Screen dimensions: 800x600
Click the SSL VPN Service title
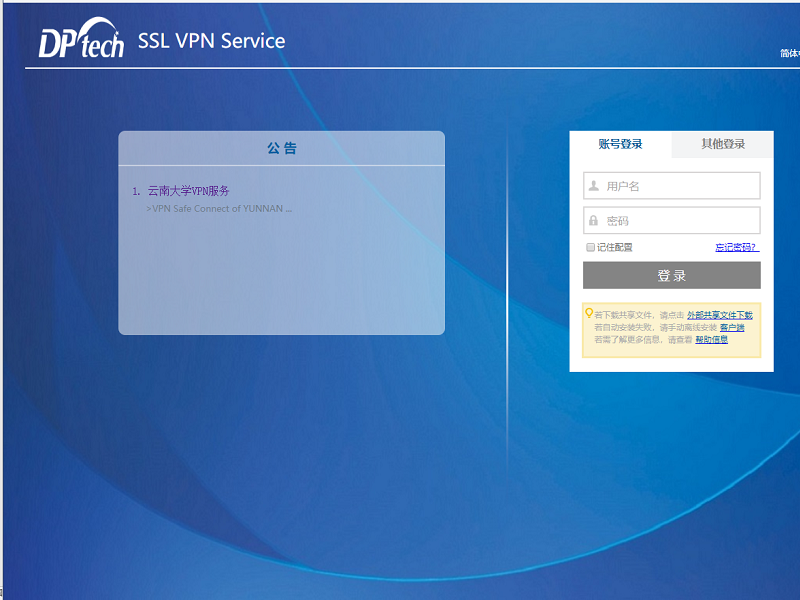point(211,41)
